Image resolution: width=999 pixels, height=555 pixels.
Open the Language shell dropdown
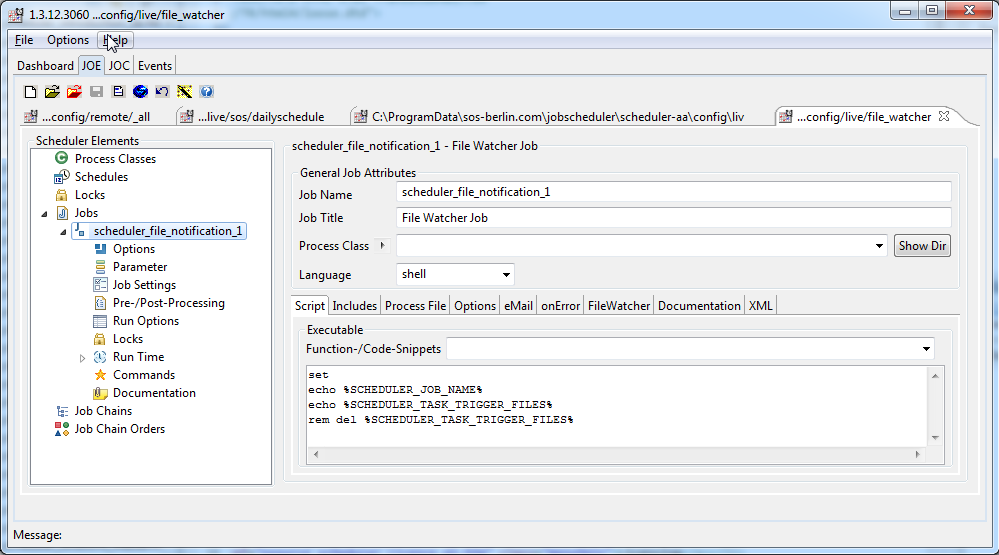point(506,275)
